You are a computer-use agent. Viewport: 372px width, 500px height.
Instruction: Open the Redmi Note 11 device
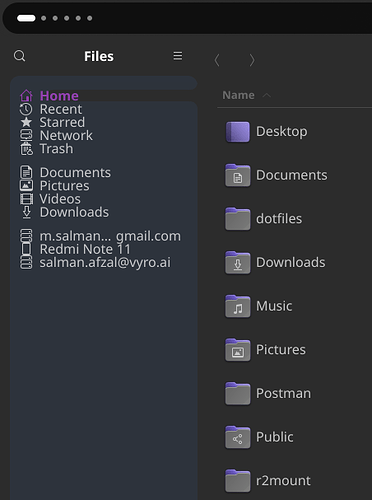[x=85, y=249]
